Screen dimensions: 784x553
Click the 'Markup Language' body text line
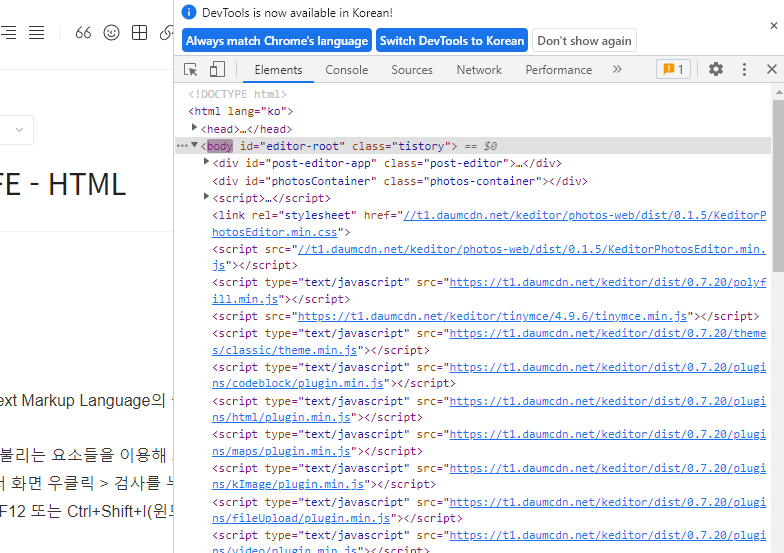pyautogui.click(x=83, y=400)
